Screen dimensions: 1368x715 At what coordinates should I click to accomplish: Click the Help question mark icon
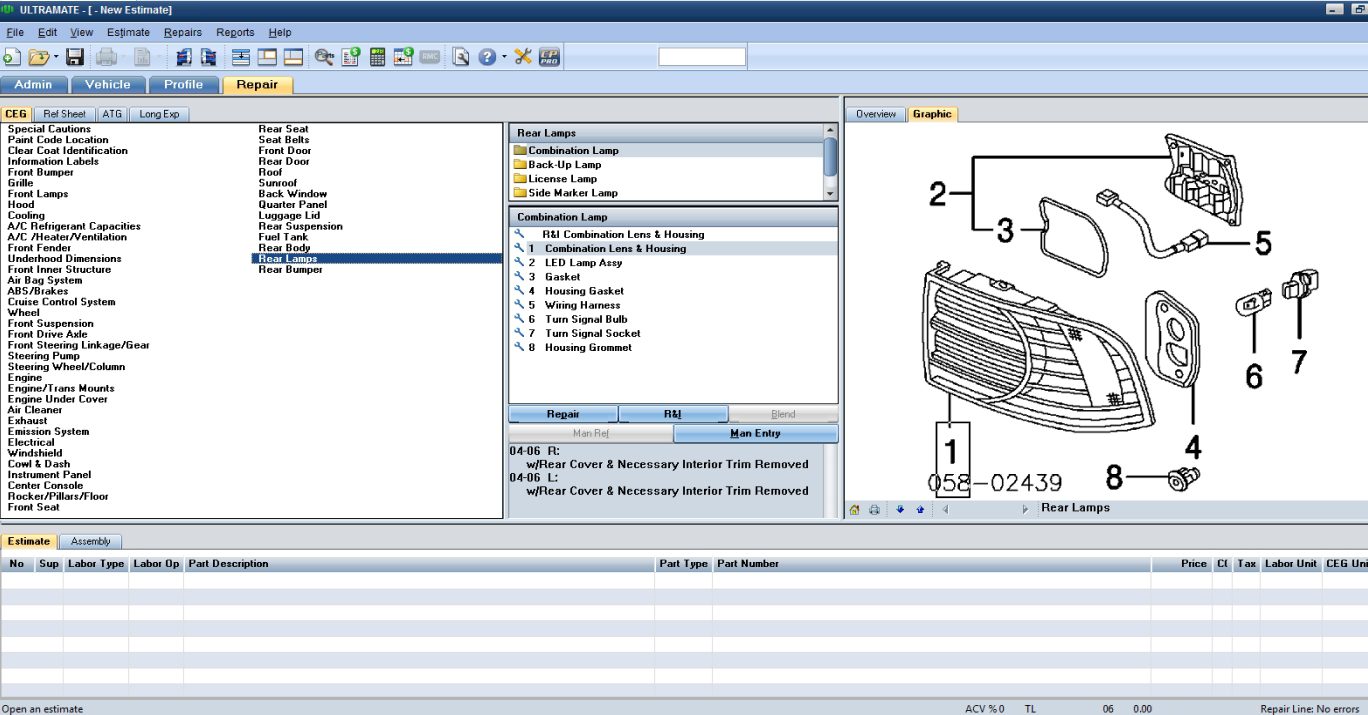click(487, 57)
